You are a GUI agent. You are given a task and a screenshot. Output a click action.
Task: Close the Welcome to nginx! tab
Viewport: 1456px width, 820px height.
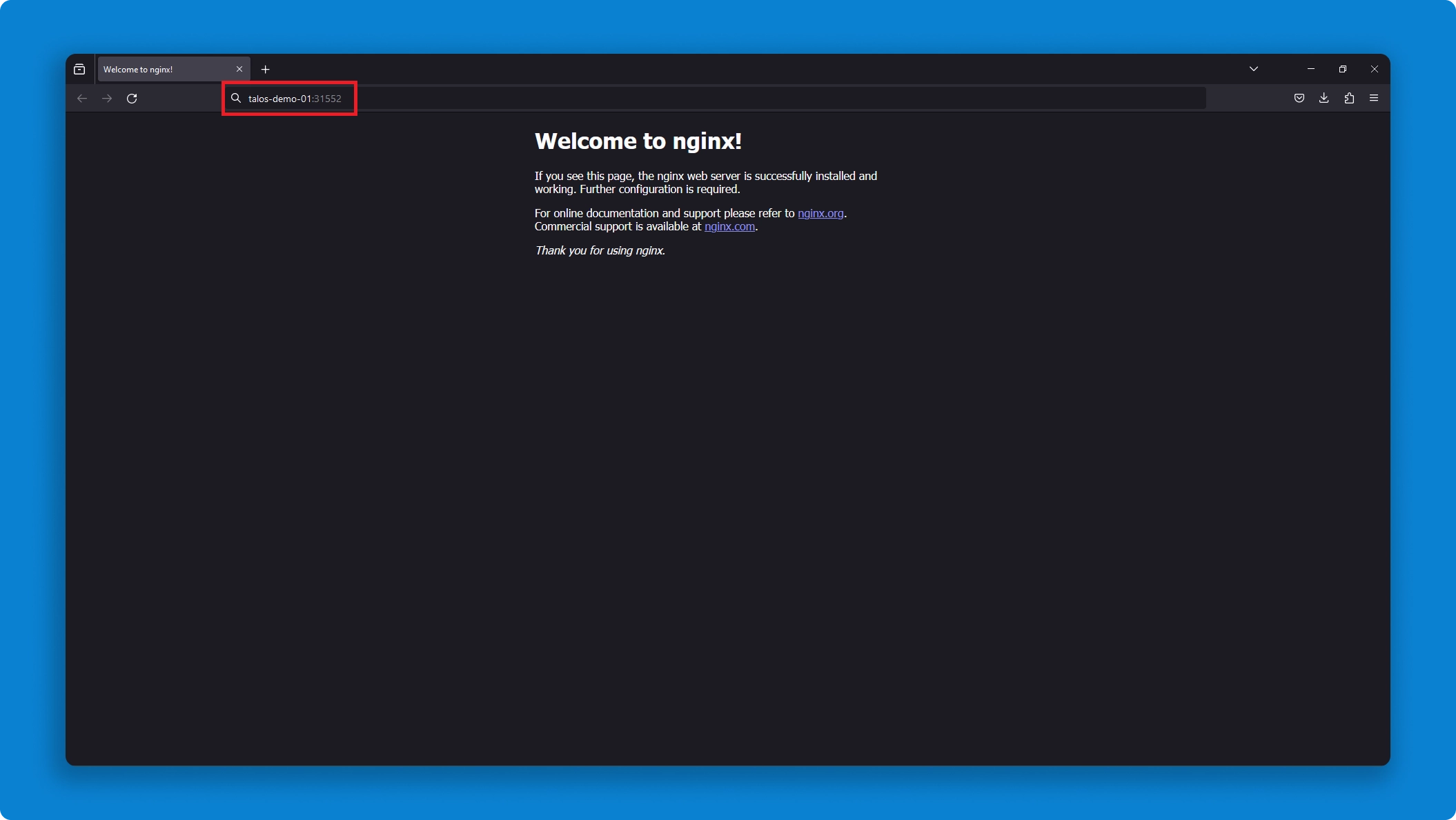coord(239,69)
